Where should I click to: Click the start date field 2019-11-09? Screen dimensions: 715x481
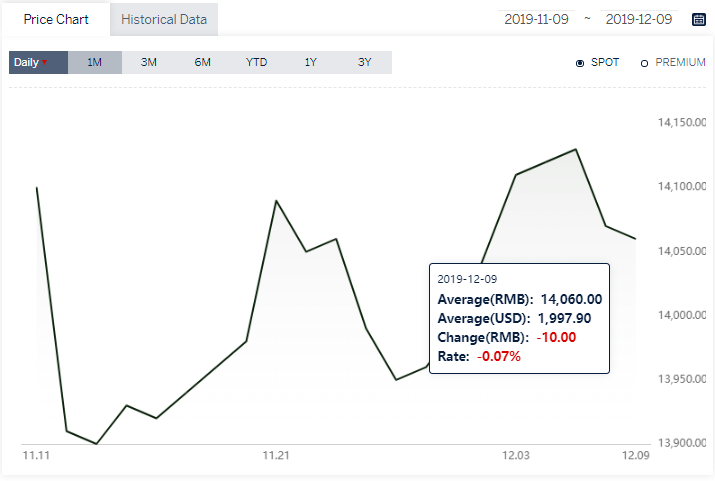[x=536, y=19]
